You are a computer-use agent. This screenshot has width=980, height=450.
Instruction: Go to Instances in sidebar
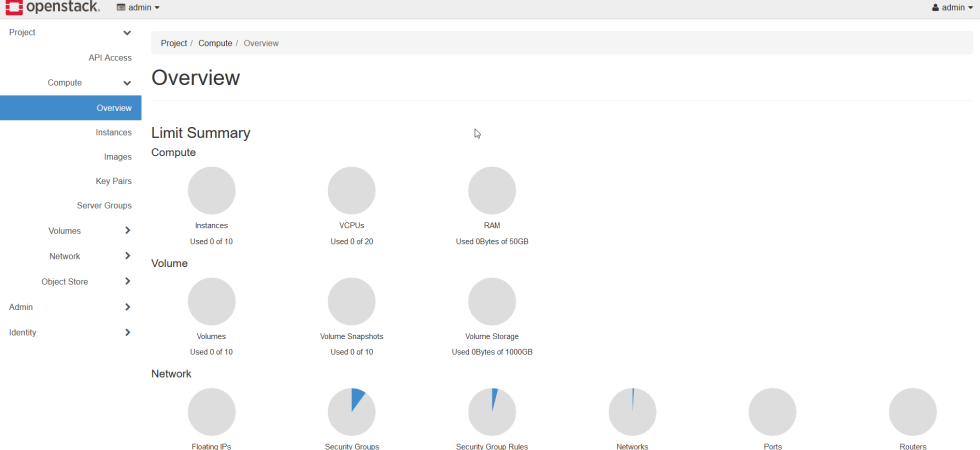pos(113,133)
